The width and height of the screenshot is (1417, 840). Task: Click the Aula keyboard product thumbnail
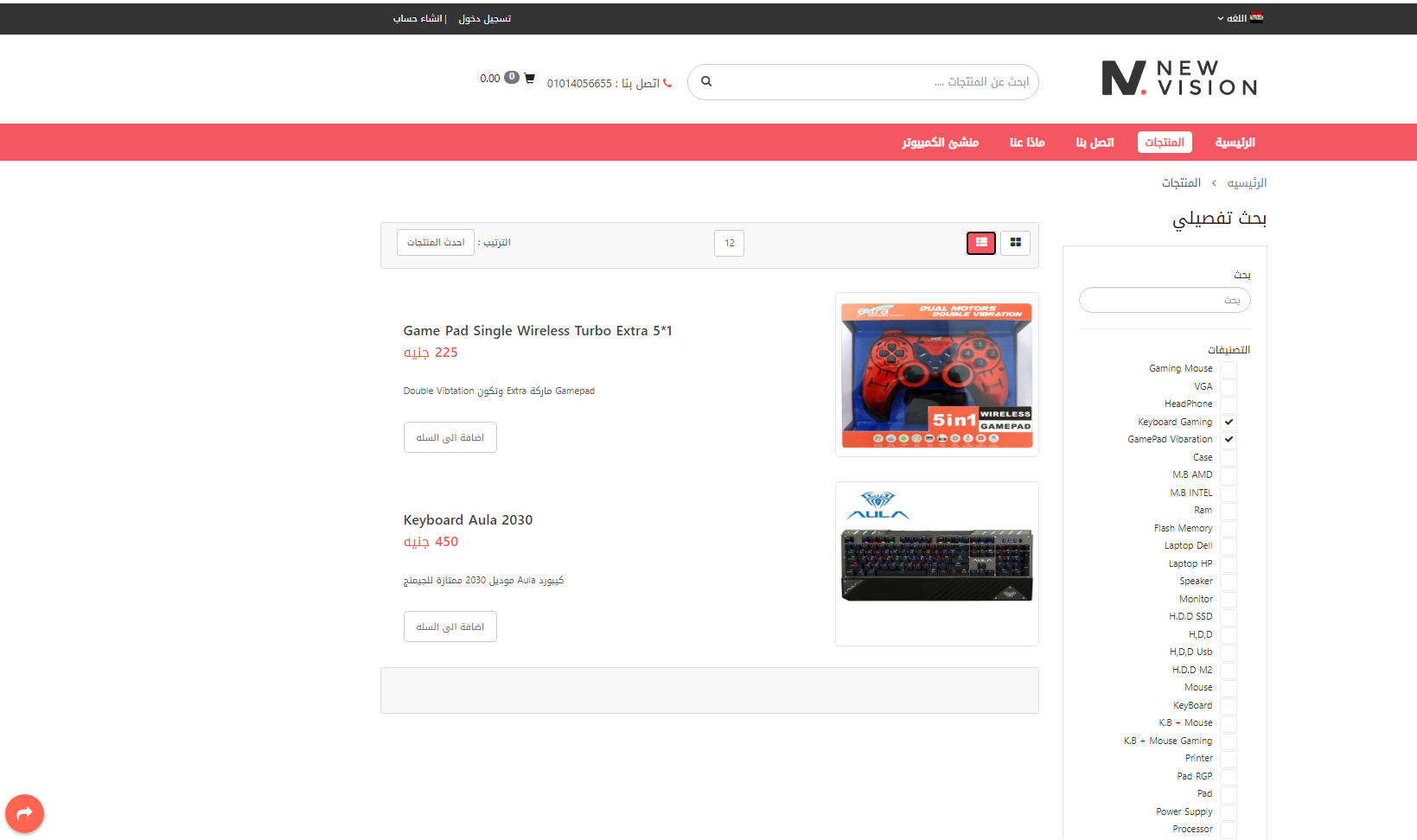coord(937,563)
